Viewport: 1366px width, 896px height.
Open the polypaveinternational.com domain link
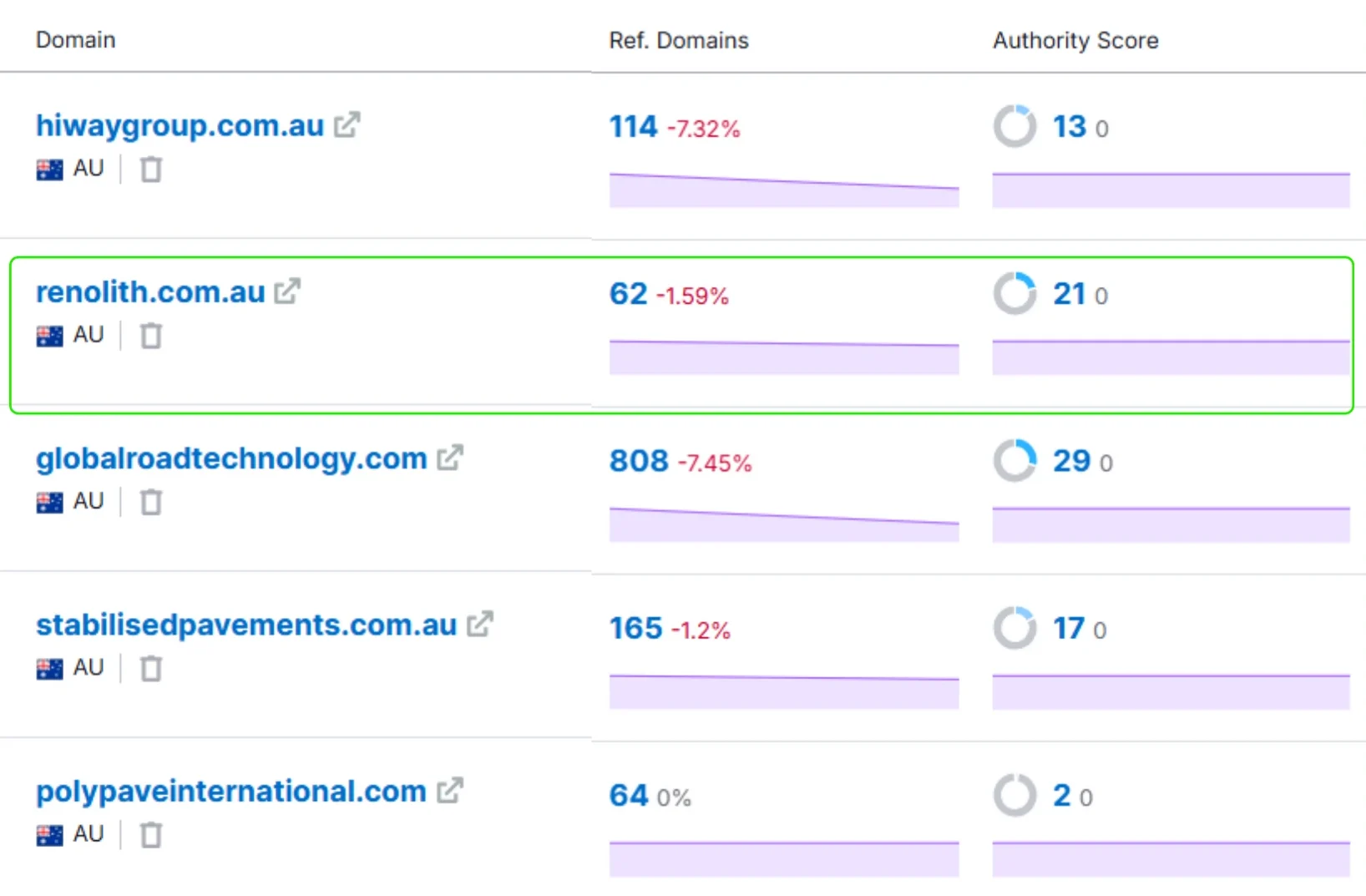[x=231, y=792]
